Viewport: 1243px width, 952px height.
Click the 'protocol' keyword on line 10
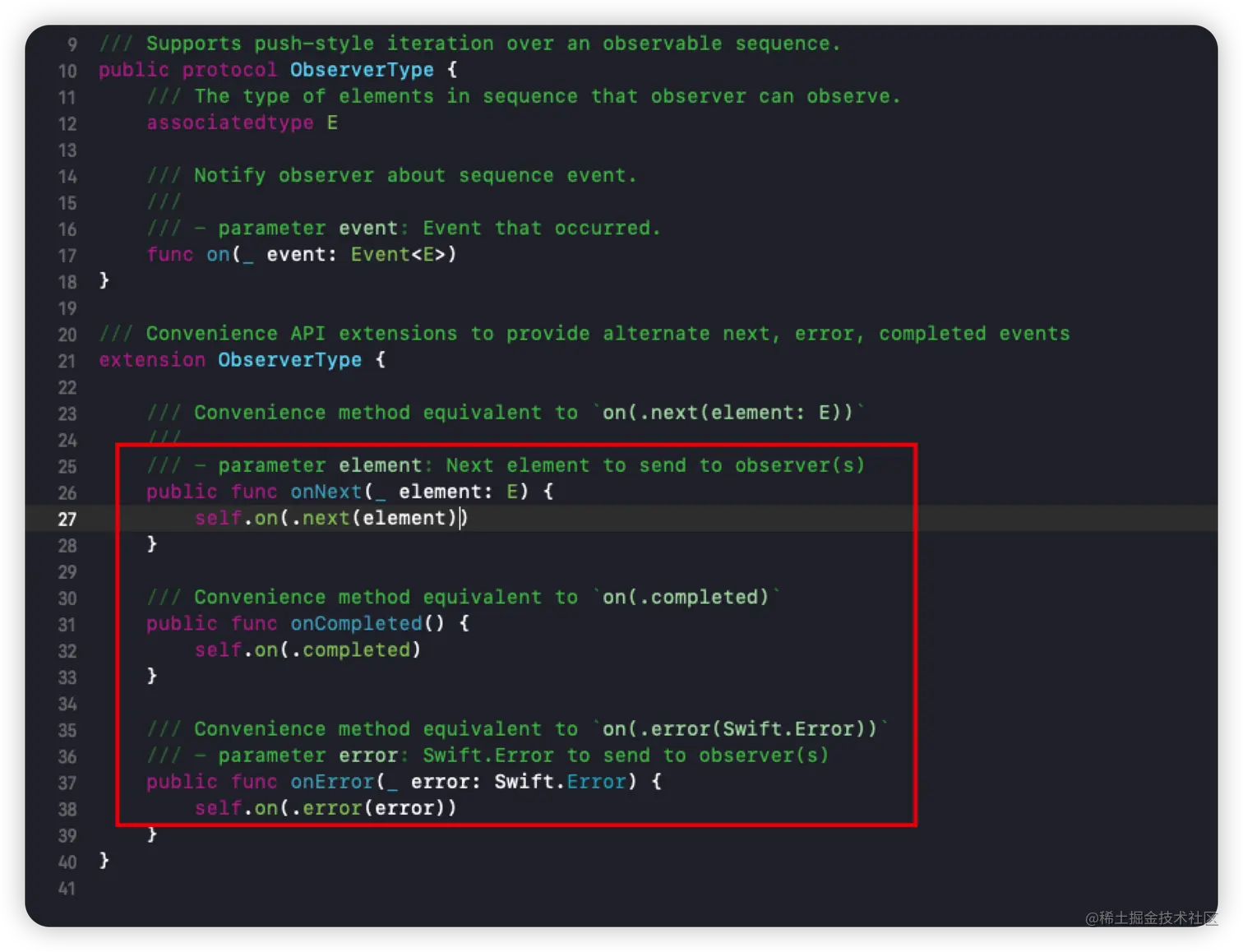point(229,70)
